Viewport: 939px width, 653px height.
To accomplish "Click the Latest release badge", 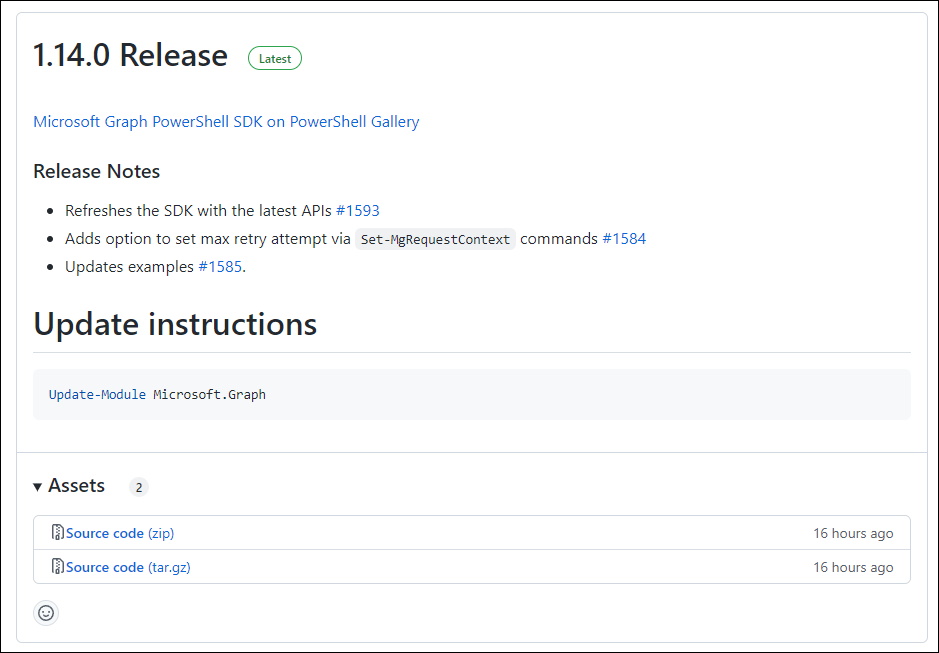I will click(x=275, y=58).
